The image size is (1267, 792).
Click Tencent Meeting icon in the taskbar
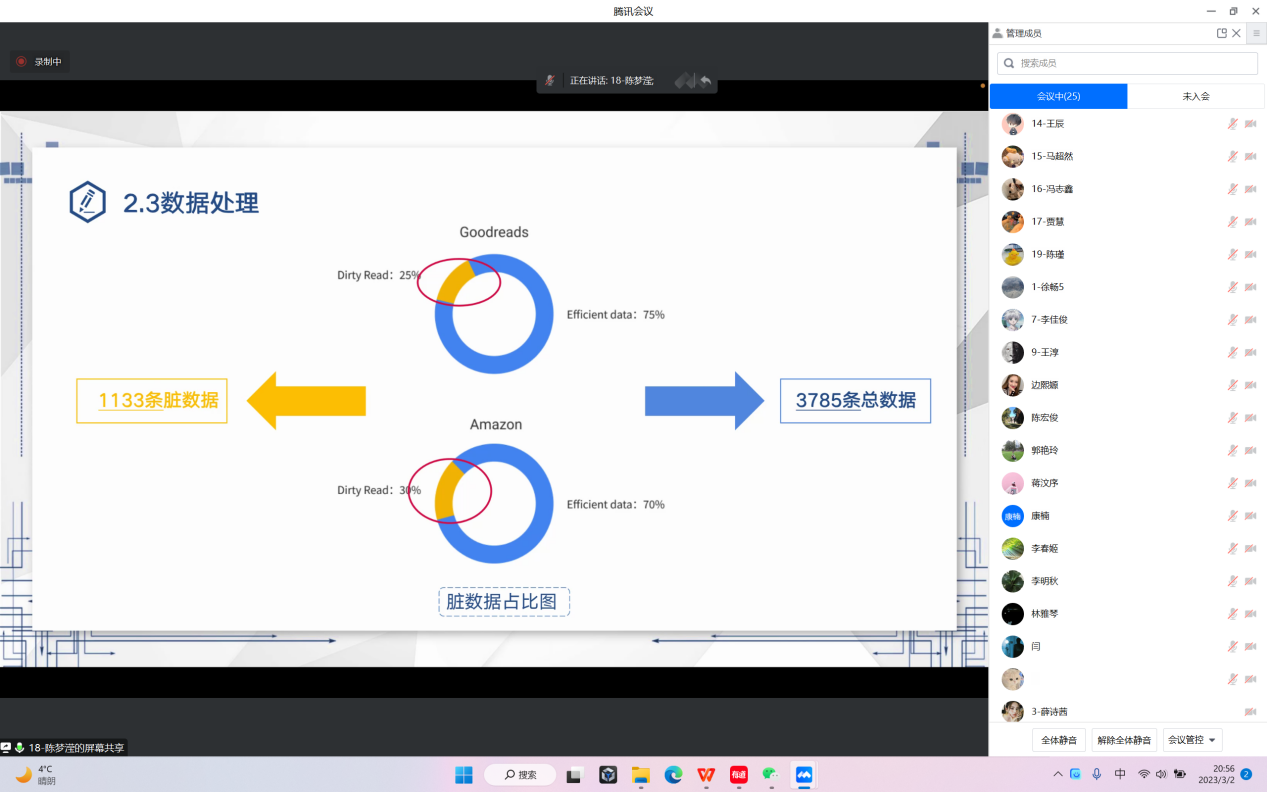803,774
